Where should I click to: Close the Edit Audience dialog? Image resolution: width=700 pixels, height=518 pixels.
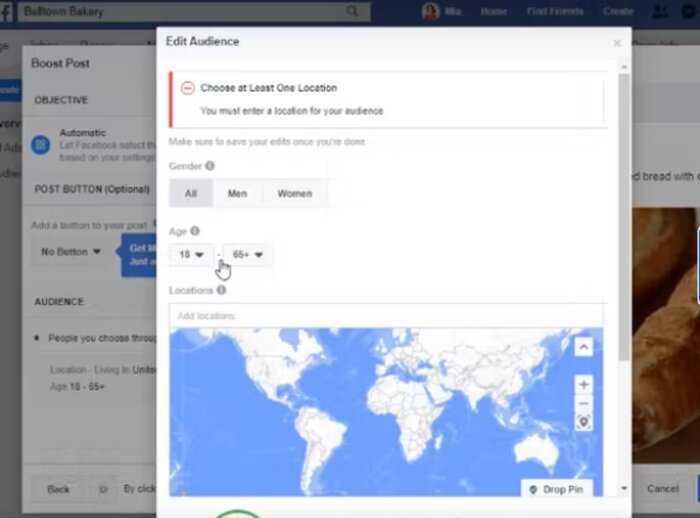click(x=617, y=43)
